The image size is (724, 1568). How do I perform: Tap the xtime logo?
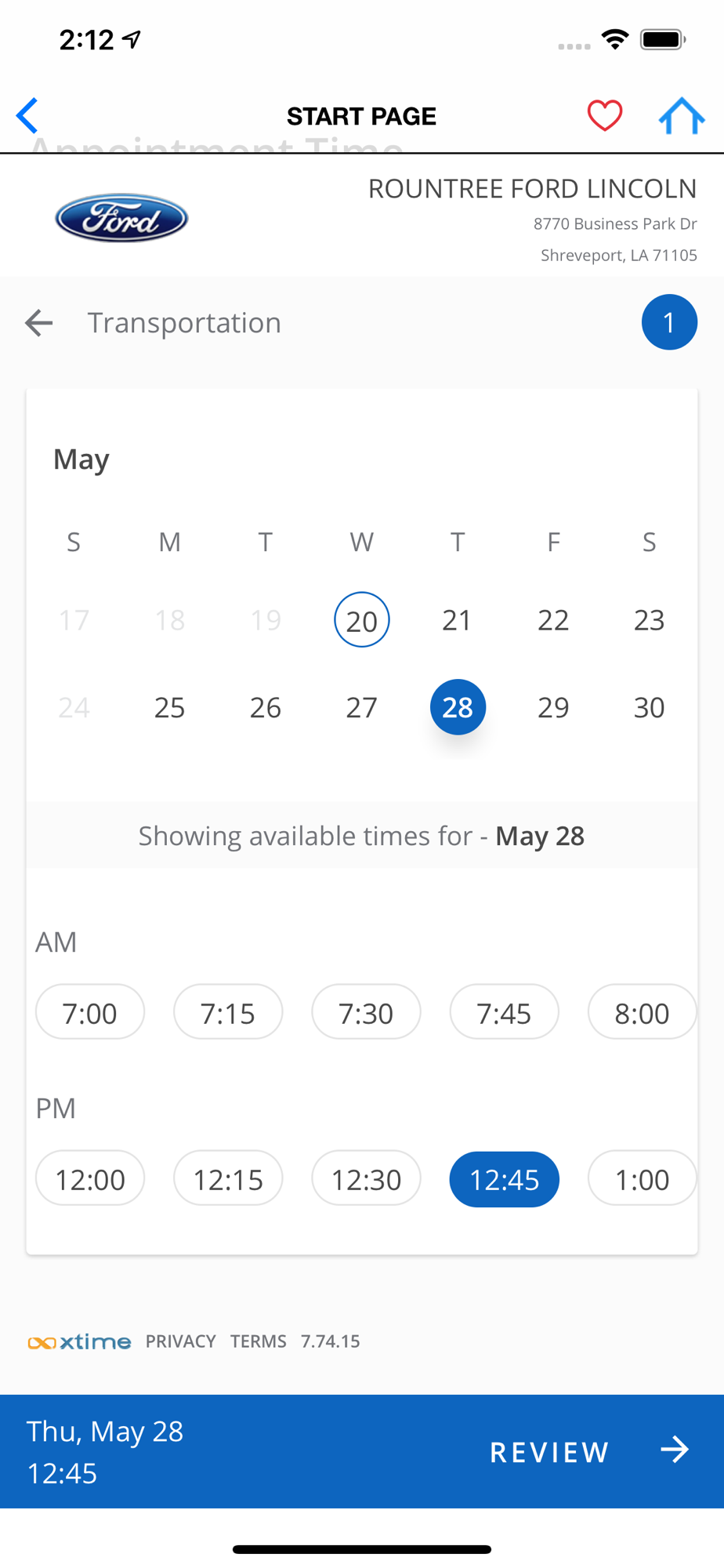coord(79,1341)
